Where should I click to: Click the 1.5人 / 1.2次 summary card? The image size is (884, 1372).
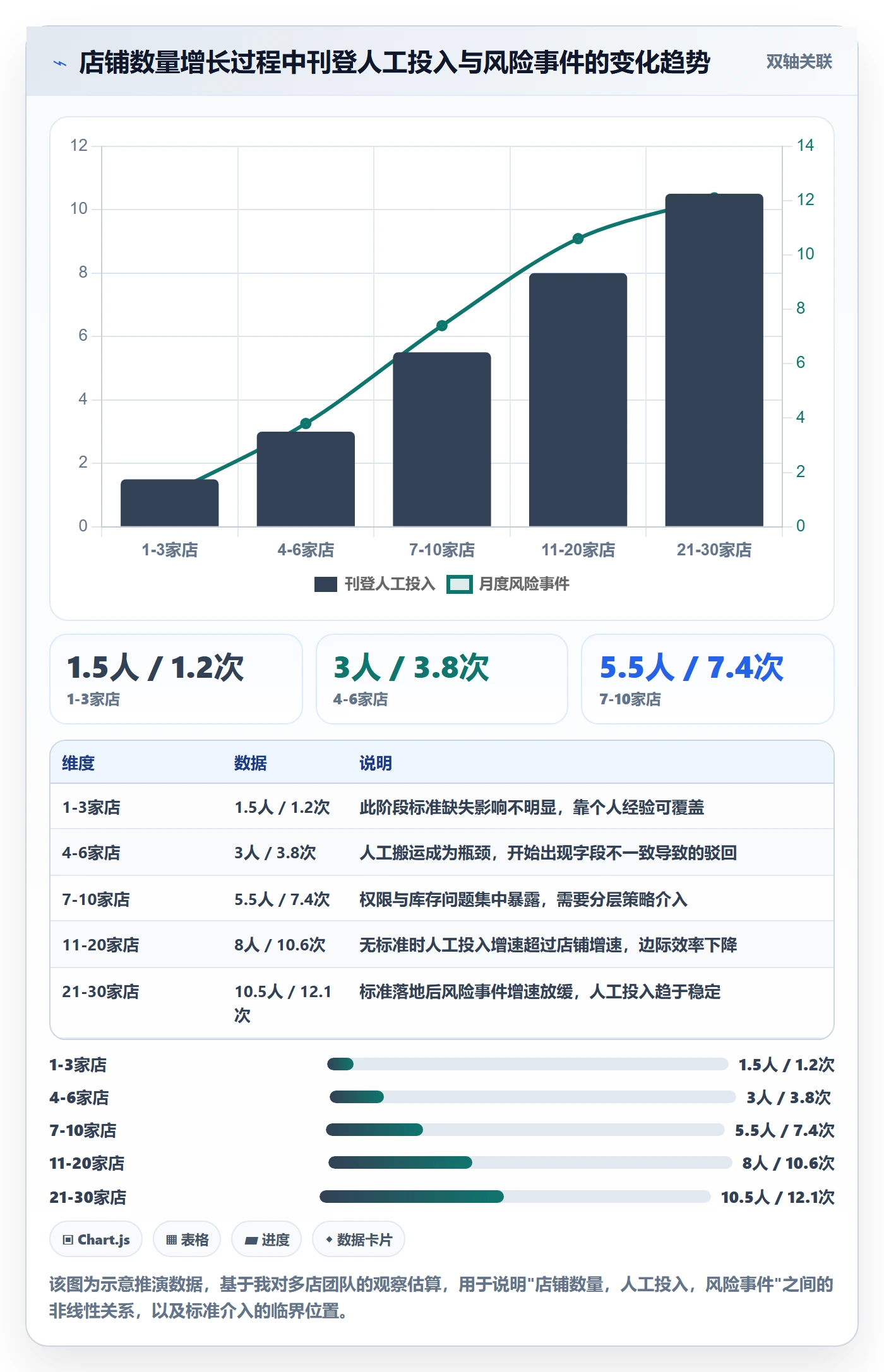(x=176, y=679)
